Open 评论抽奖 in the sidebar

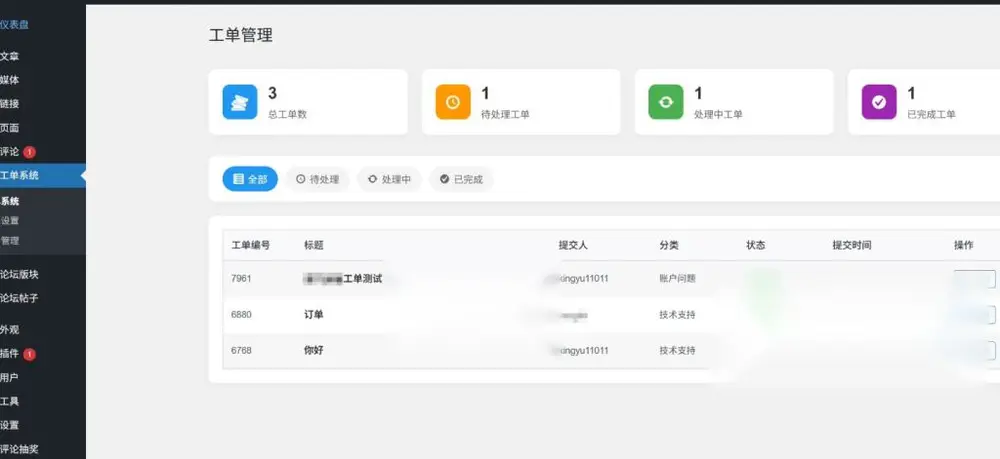19,449
